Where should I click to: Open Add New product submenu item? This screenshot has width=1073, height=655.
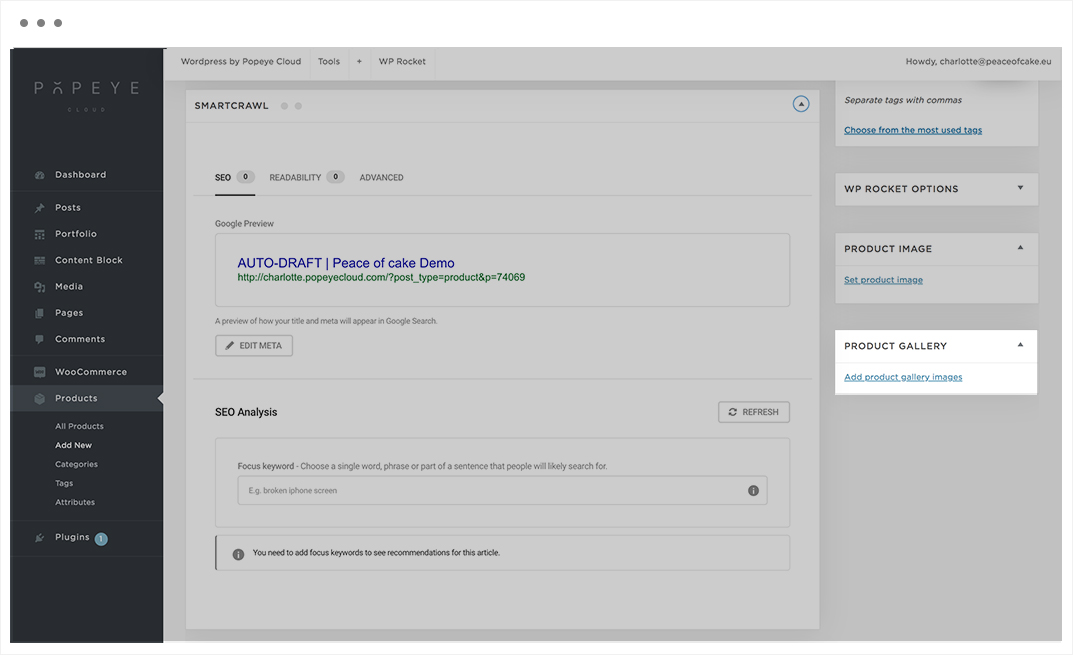point(73,446)
